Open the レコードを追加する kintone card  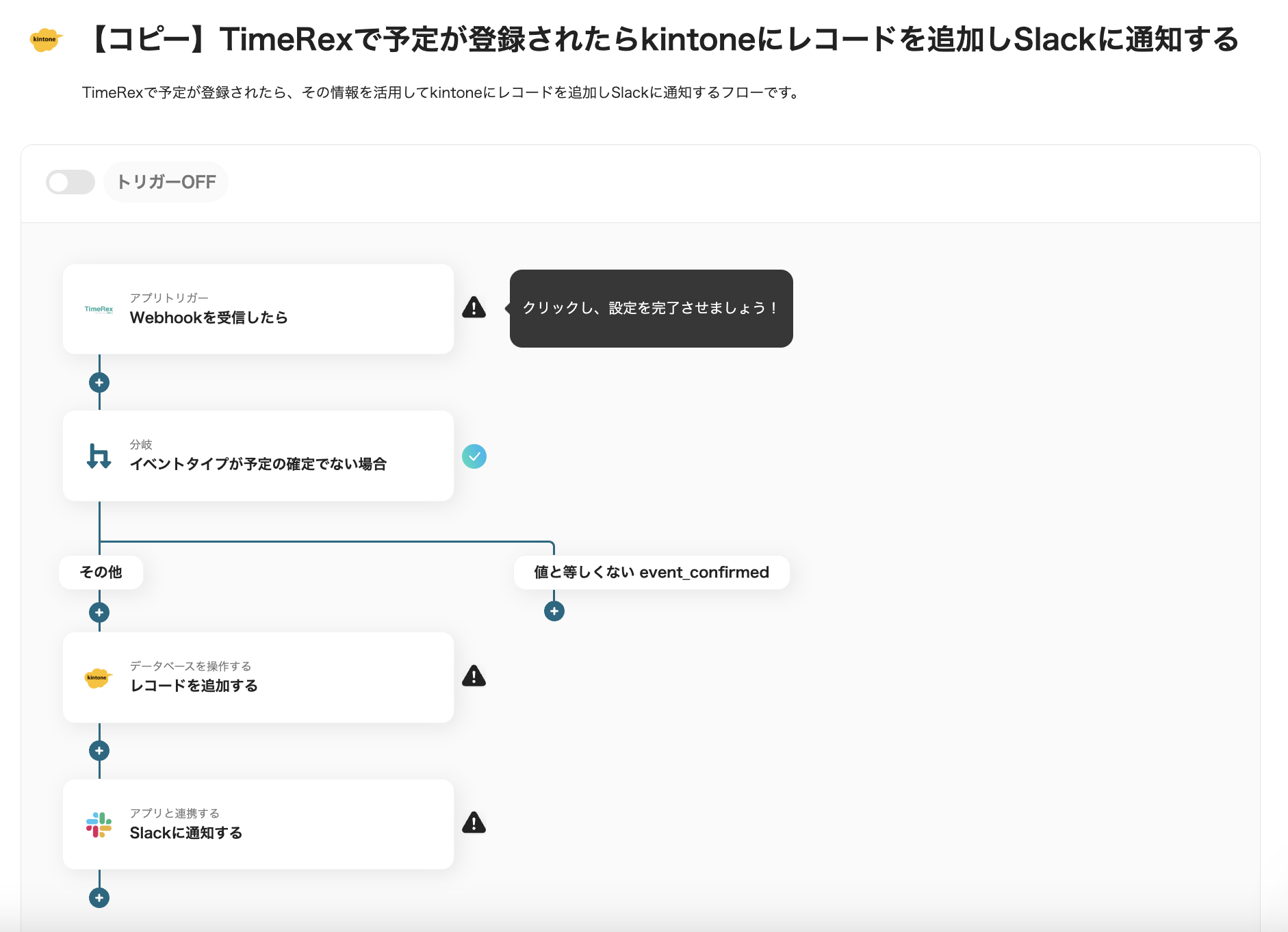click(x=258, y=677)
